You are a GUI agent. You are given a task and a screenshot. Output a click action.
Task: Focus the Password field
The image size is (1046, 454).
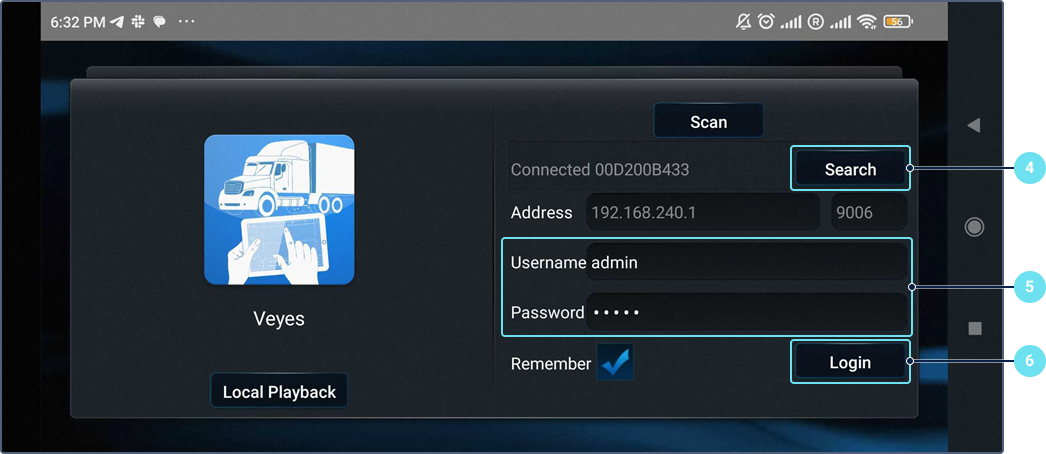tap(746, 312)
